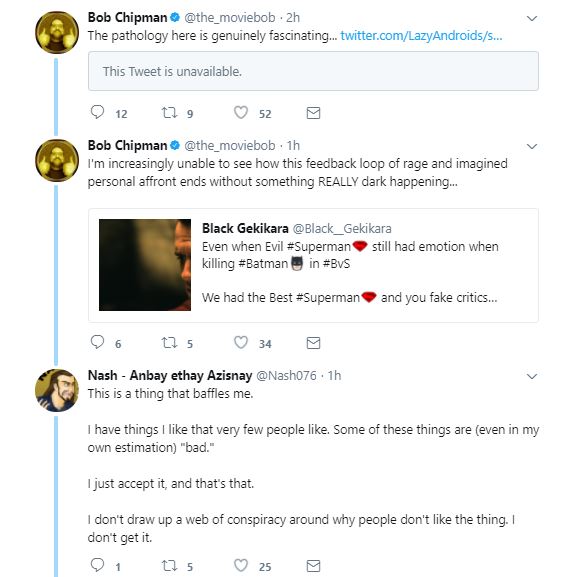Like Nash's tweet with 25 likes
This screenshot has width=575, height=577.
(241, 565)
